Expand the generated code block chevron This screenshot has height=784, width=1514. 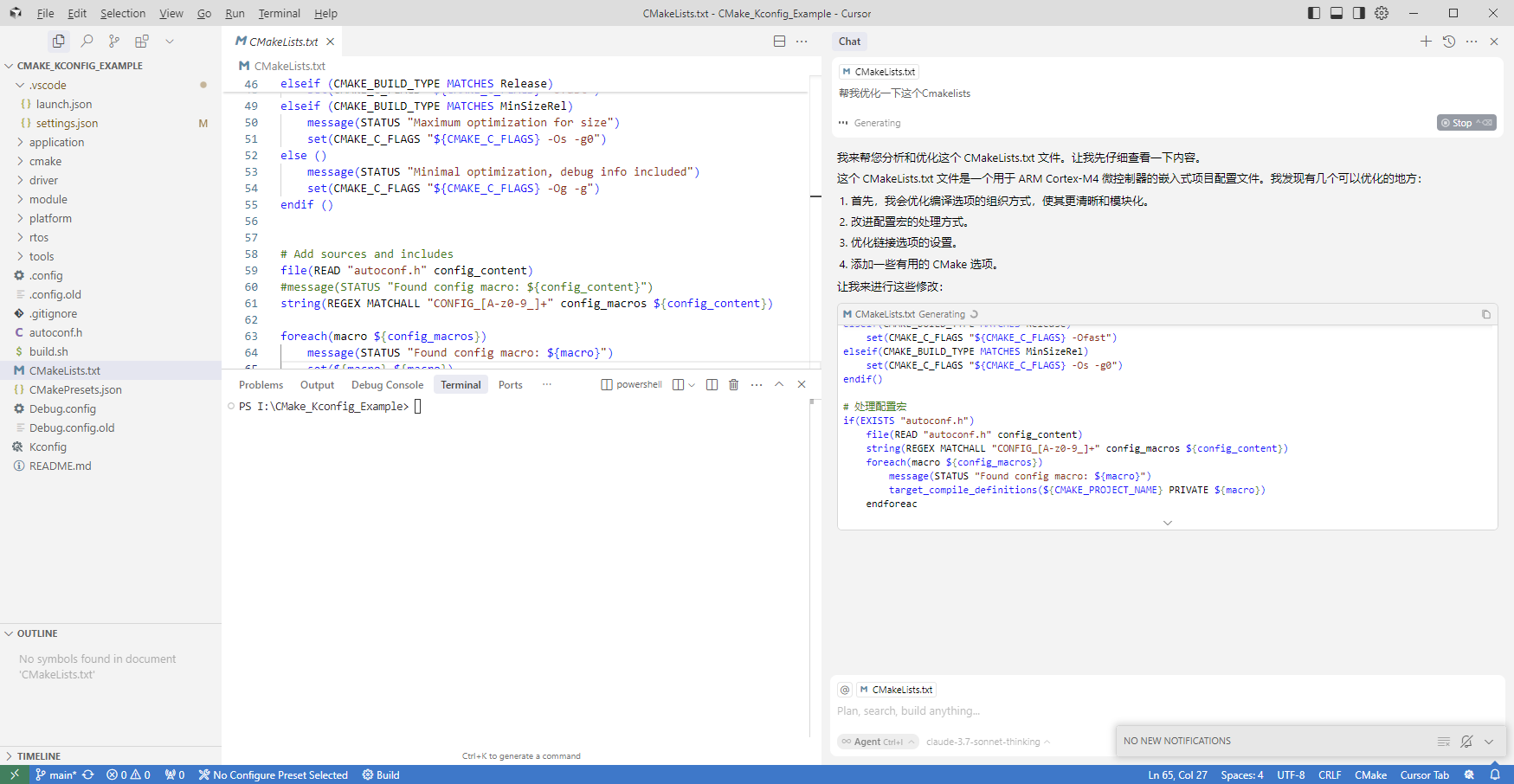[x=1168, y=523]
